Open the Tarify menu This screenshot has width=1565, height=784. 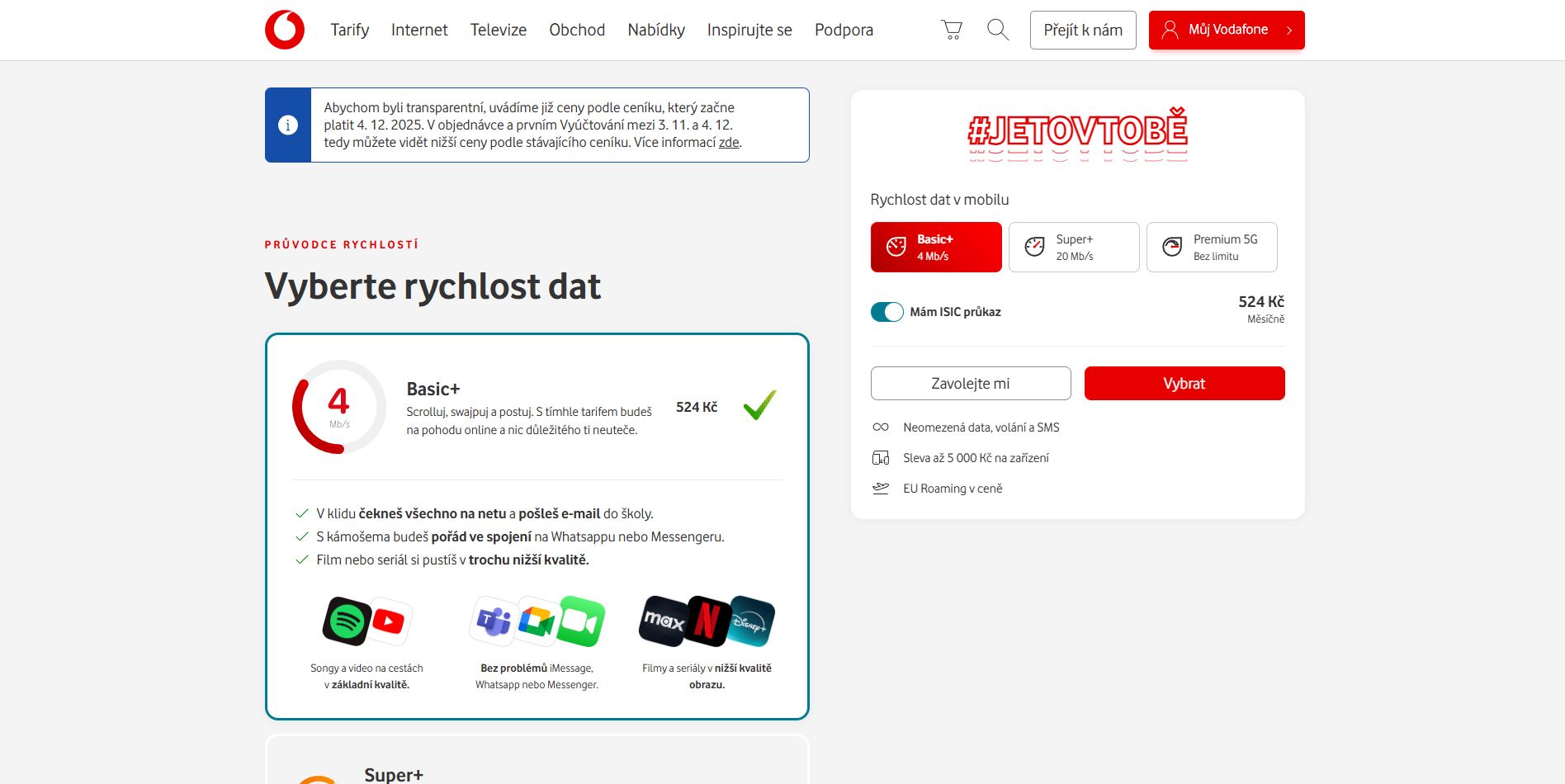pos(350,30)
